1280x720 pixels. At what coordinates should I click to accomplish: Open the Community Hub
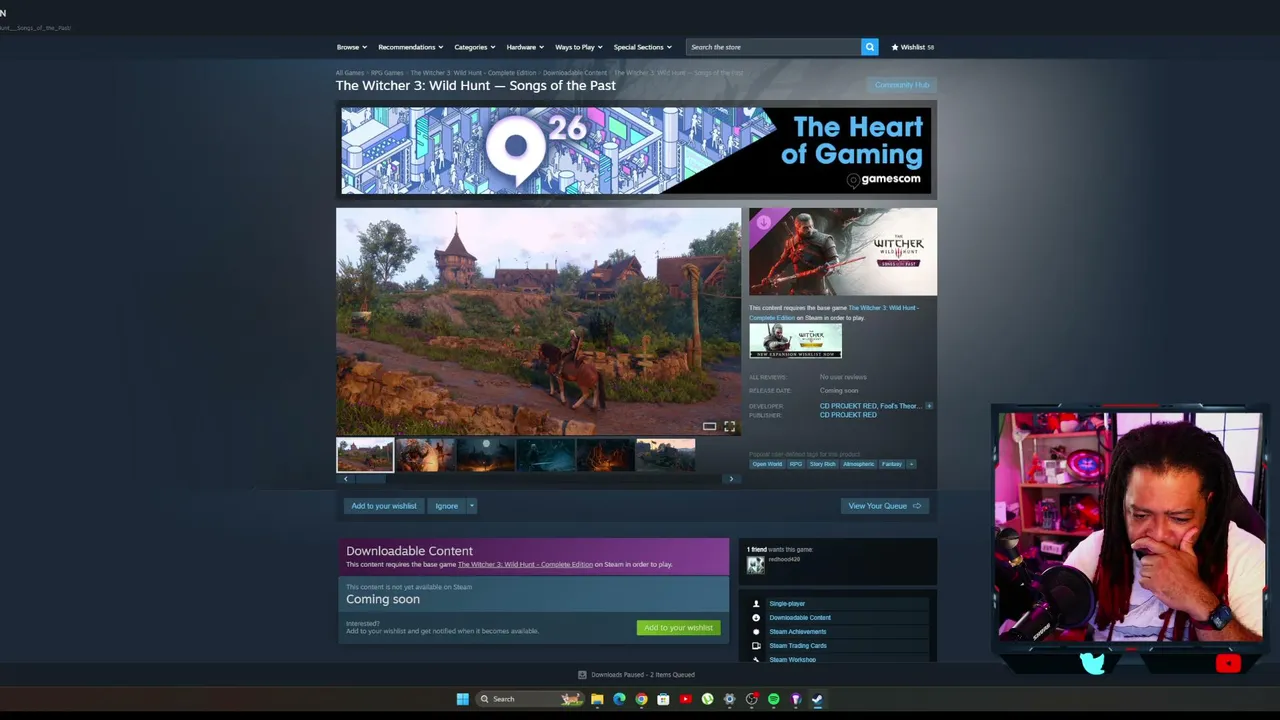pos(902,85)
